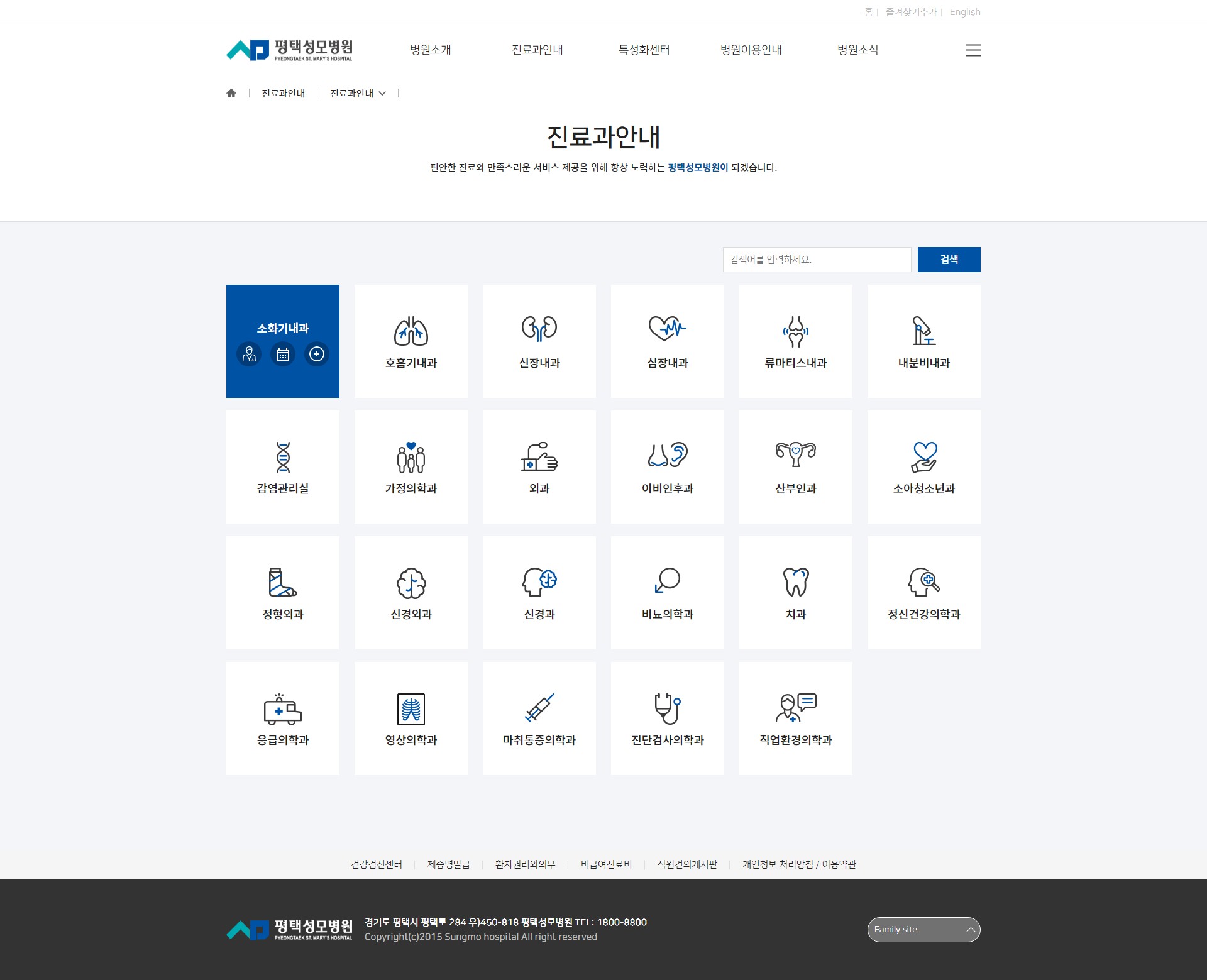Select the 신장내과 kidneys icon

pos(539,328)
